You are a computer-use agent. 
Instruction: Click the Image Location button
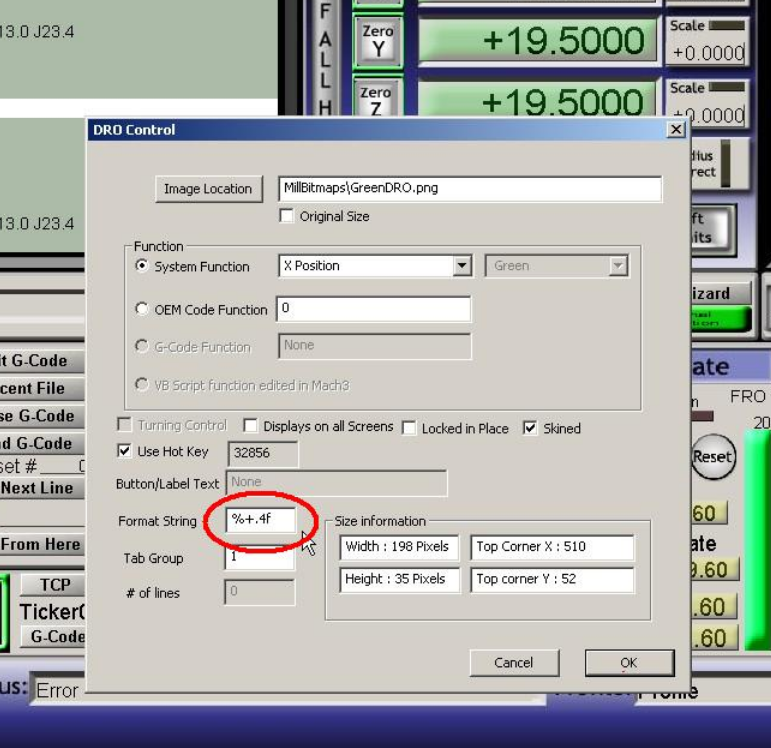coord(208,189)
